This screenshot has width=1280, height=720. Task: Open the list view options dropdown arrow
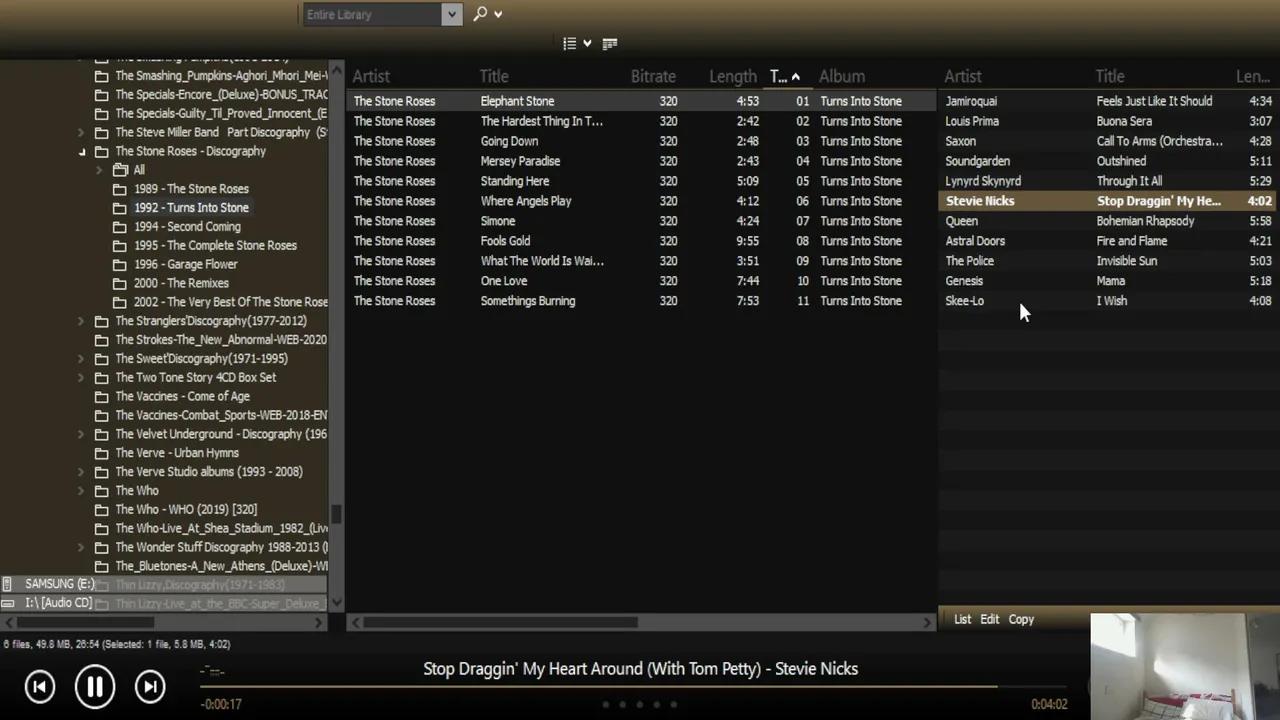point(587,43)
